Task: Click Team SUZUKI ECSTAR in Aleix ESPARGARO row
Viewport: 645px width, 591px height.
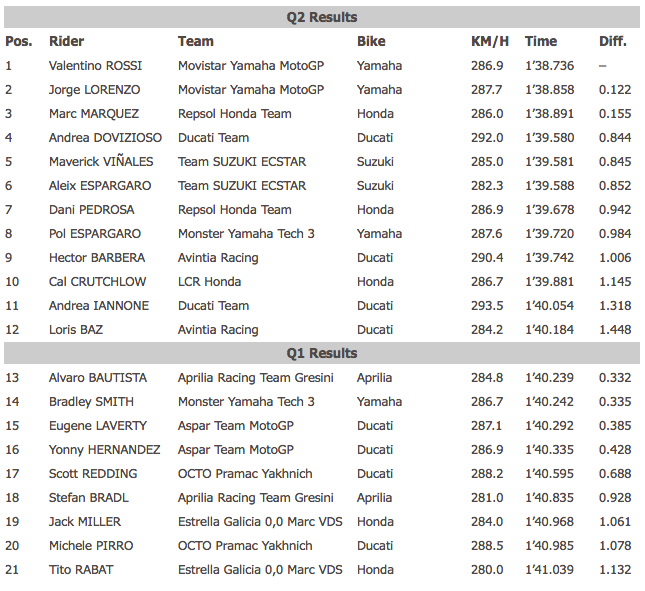Action: [242, 185]
